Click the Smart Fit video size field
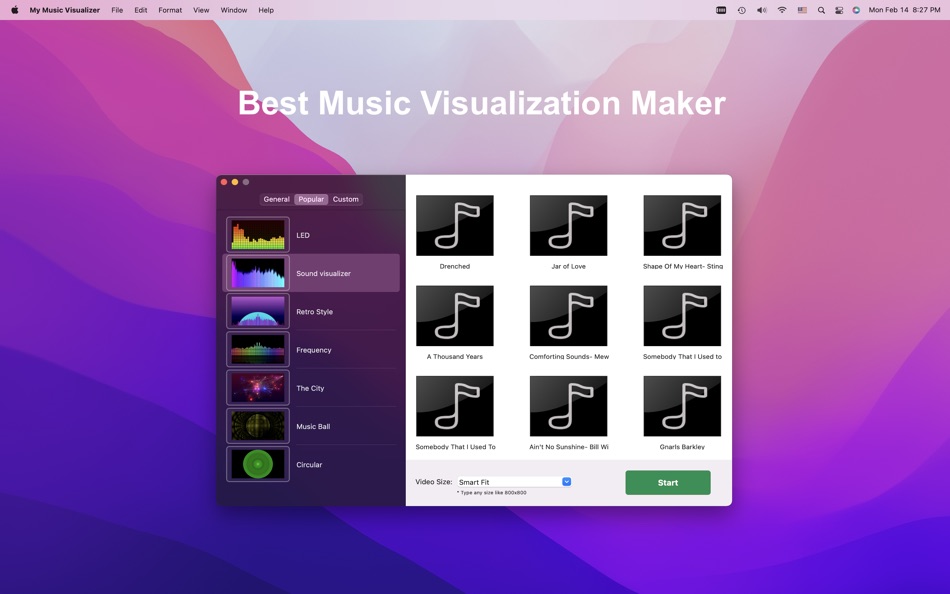 (514, 482)
